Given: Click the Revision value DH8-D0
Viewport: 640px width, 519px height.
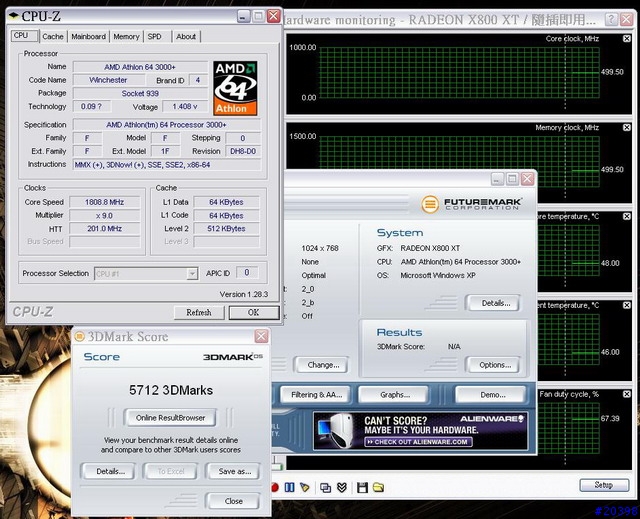Looking at the screenshot, I should [243, 151].
